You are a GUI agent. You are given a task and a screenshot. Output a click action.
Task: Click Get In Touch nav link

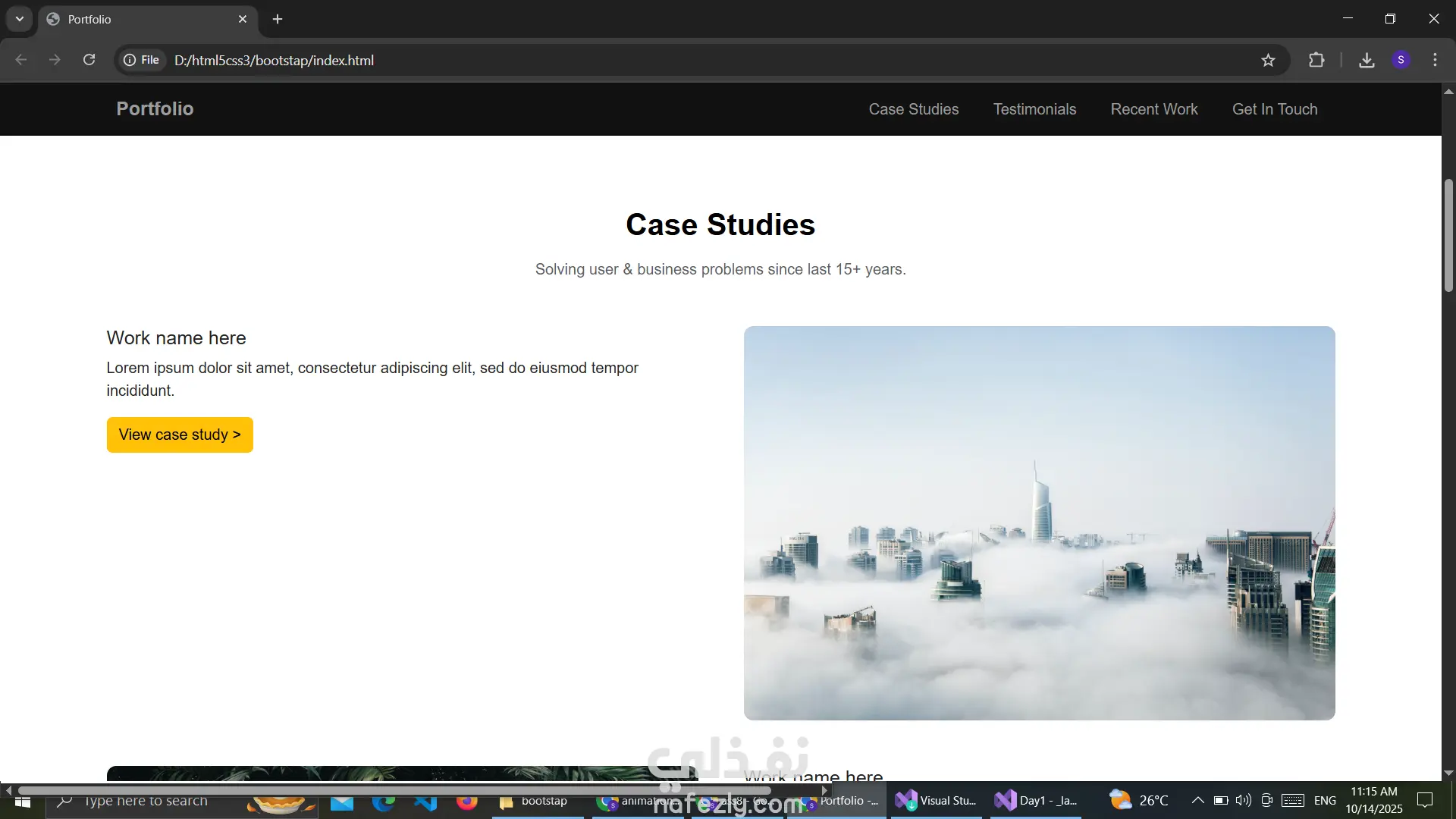pyautogui.click(x=1274, y=109)
